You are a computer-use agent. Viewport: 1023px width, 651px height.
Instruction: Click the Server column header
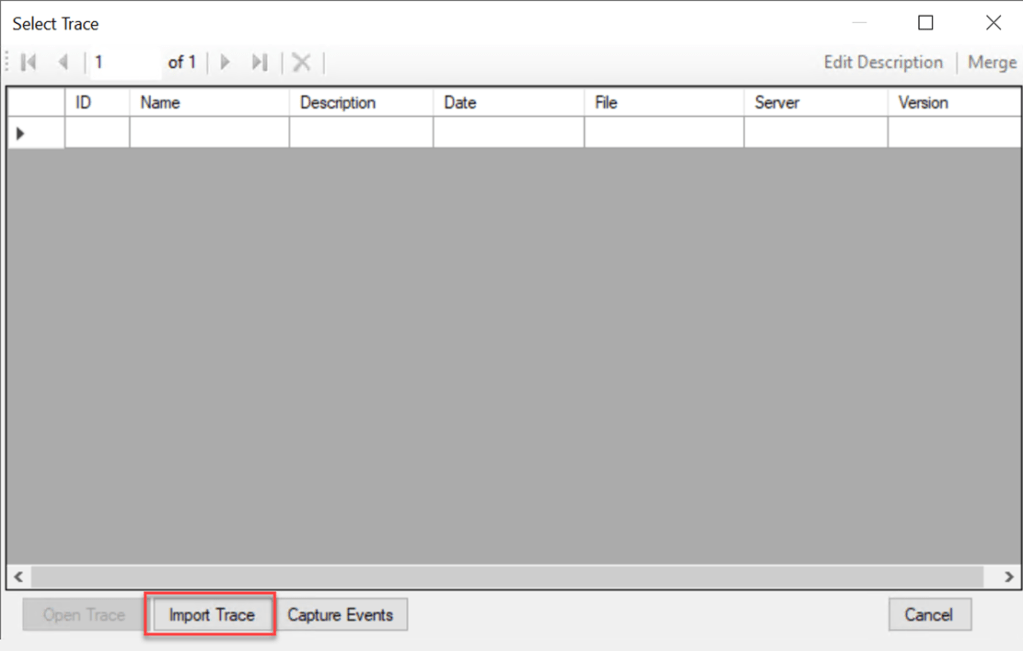point(815,103)
